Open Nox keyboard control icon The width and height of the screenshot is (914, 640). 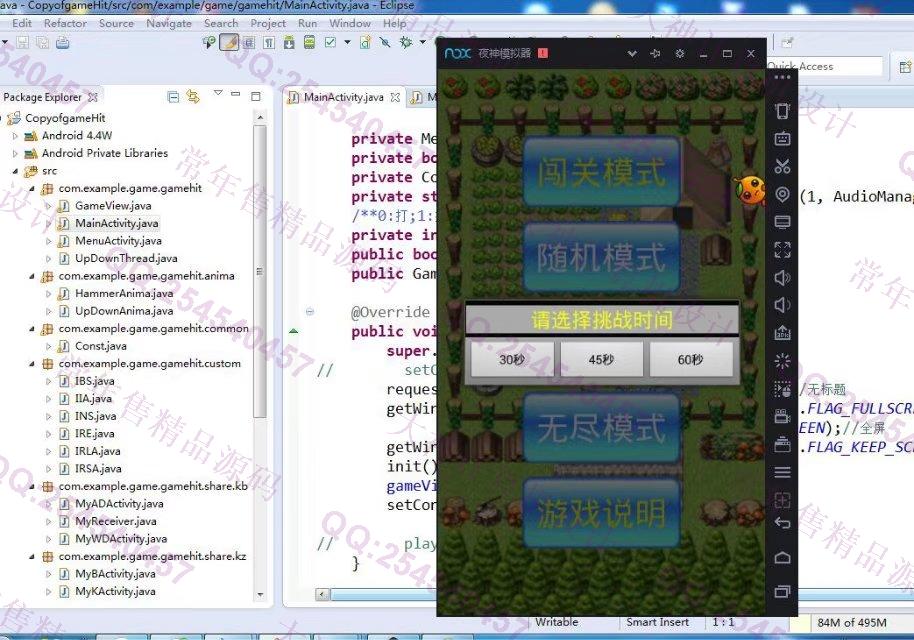pos(782,138)
